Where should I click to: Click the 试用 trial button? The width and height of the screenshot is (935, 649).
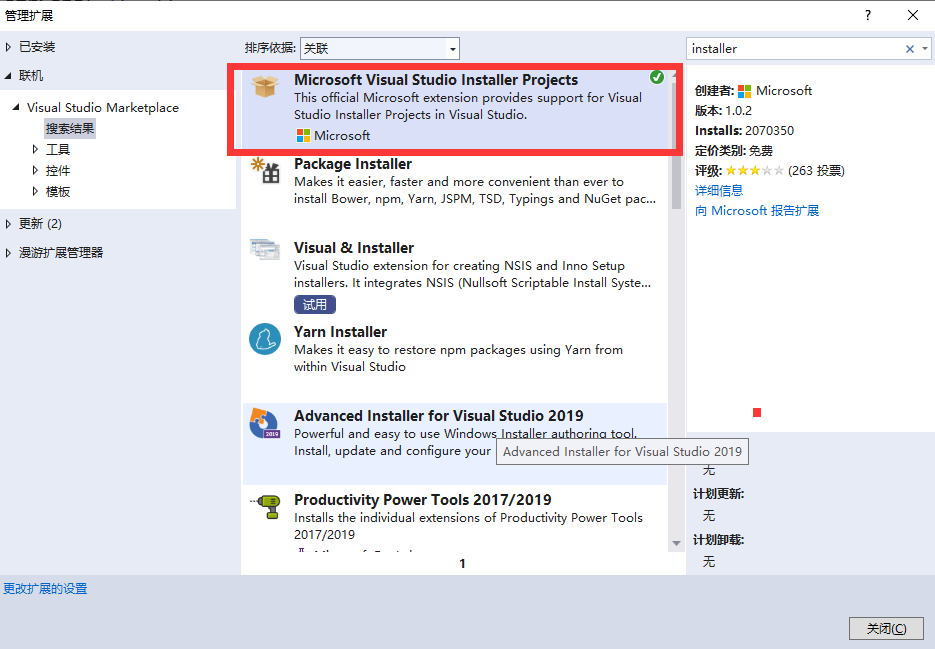point(315,304)
